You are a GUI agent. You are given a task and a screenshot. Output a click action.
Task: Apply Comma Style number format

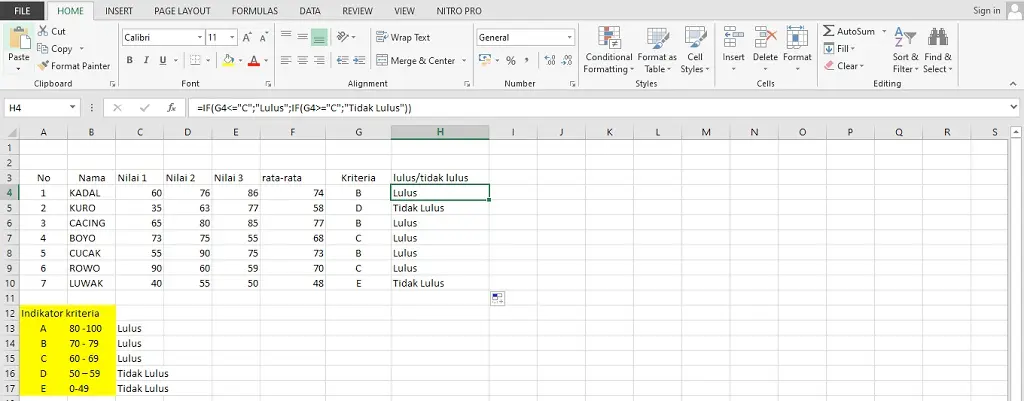(526, 60)
